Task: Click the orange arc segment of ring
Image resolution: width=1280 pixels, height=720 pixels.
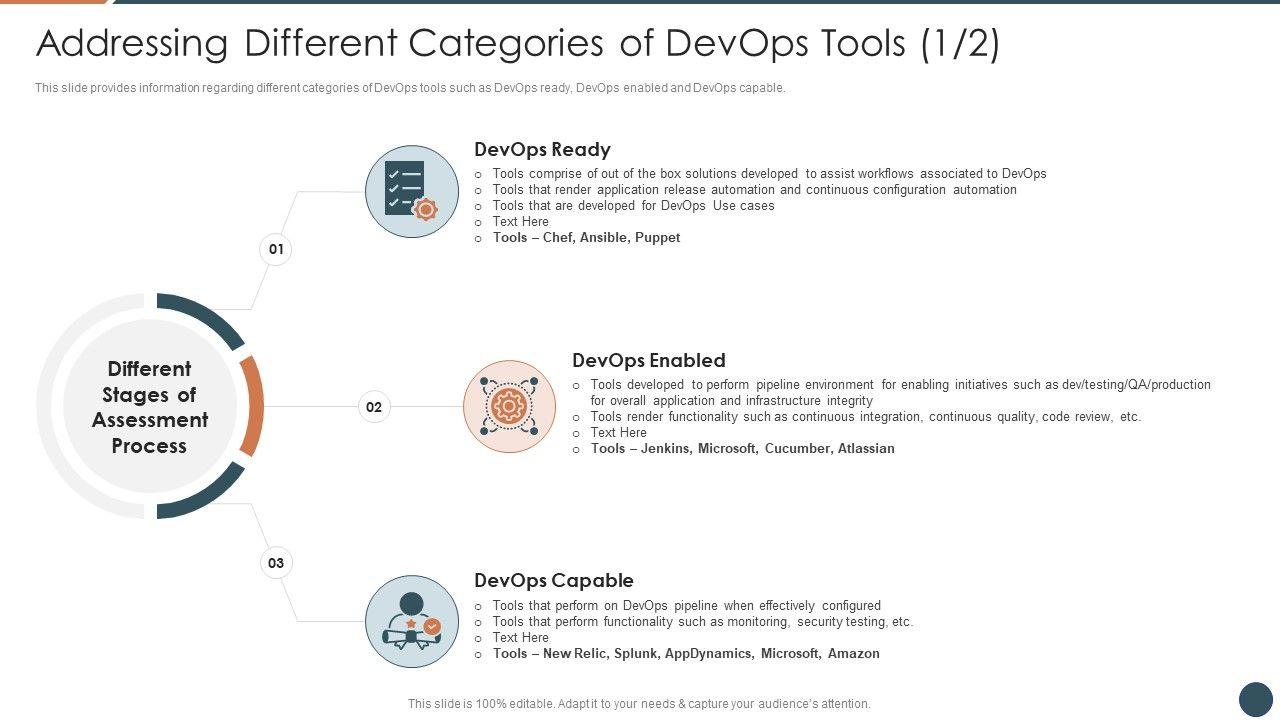Action: [x=254, y=406]
